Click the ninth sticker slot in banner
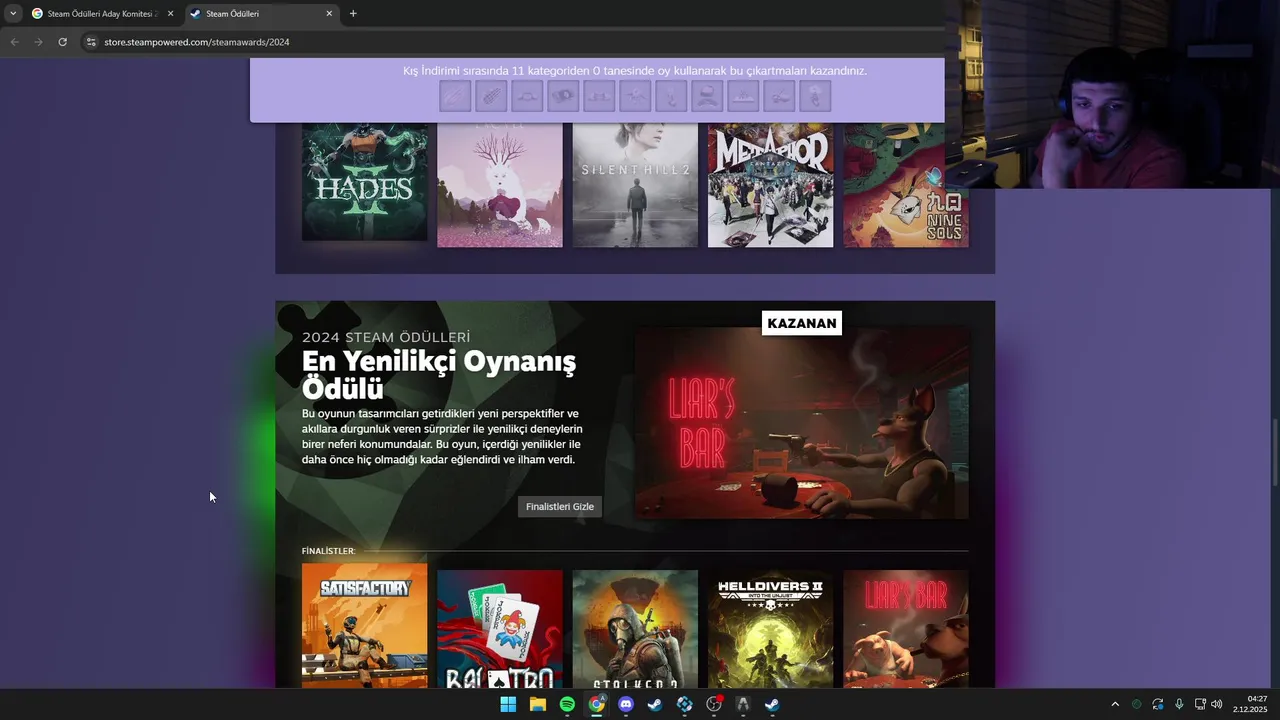This screenshot has width=1280, height=720. 743,96
